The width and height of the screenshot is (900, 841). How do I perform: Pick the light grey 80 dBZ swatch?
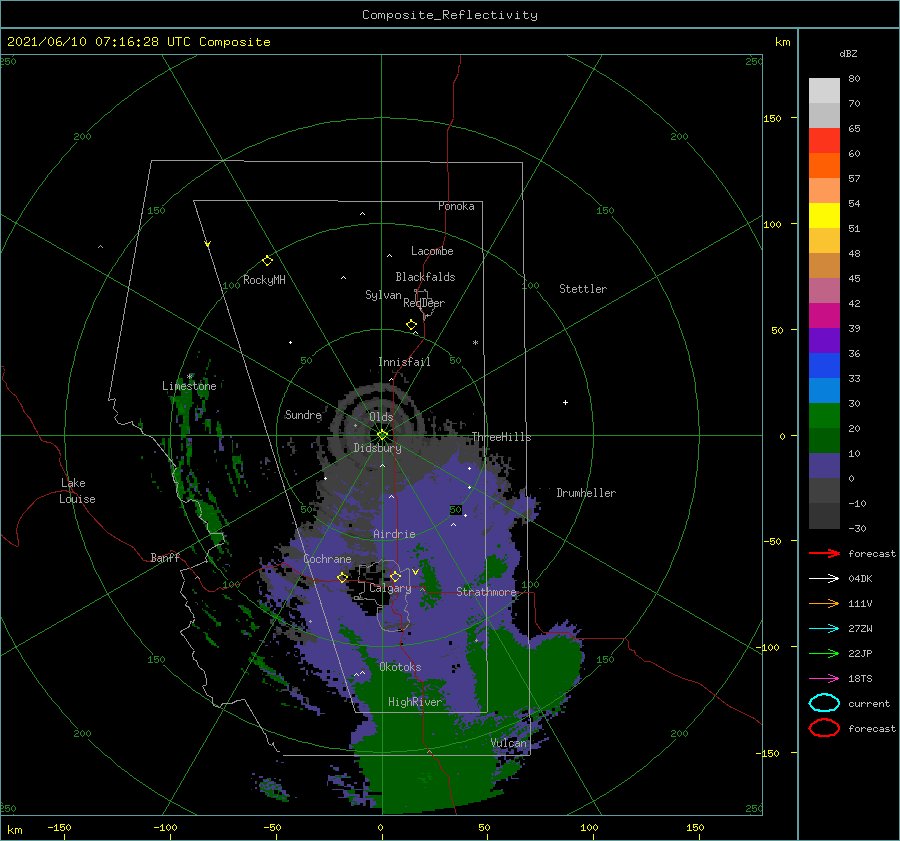[824, 91]
